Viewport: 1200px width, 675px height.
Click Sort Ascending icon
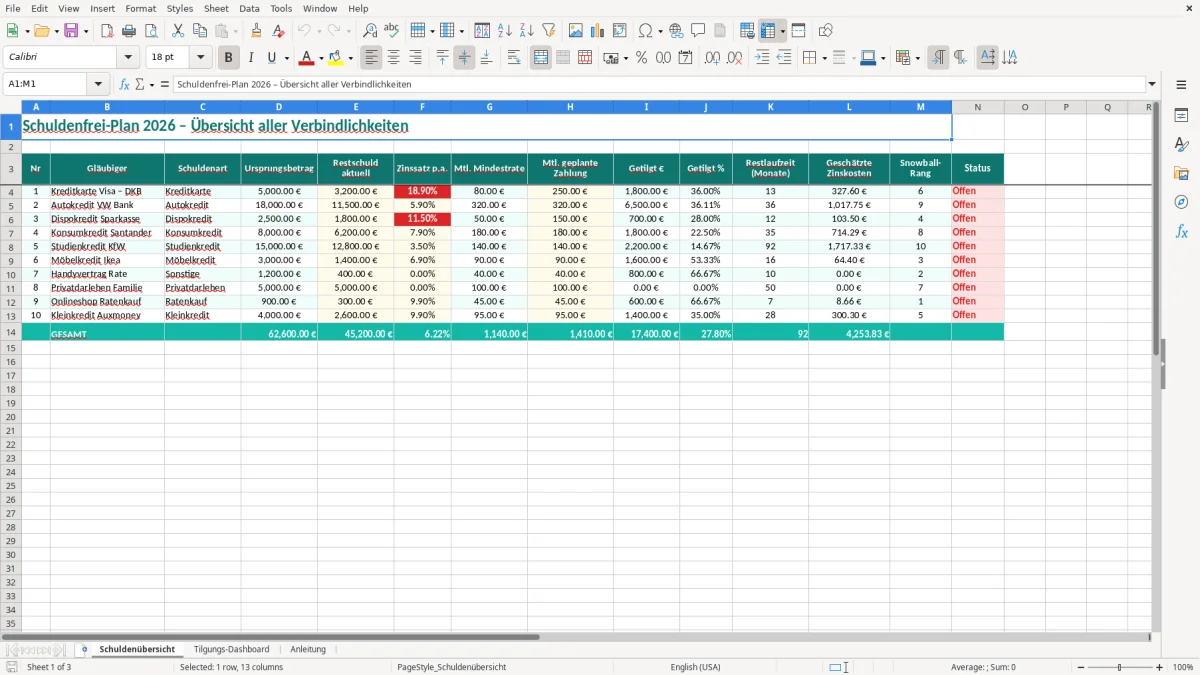[x=505, y=31]
